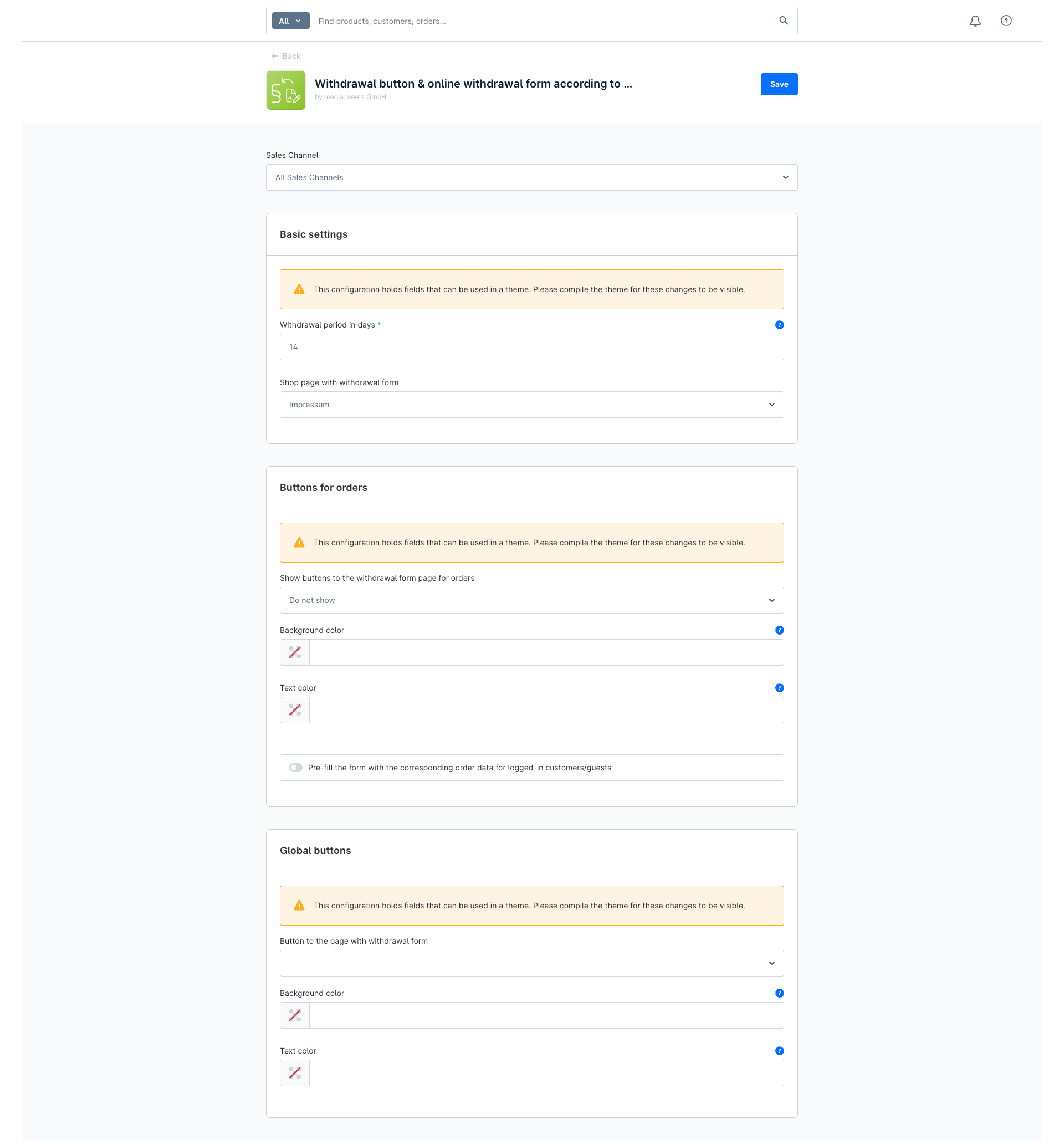
Task: Open Buttons for orders Background color swatch
Action: click(x=295, y=652)
